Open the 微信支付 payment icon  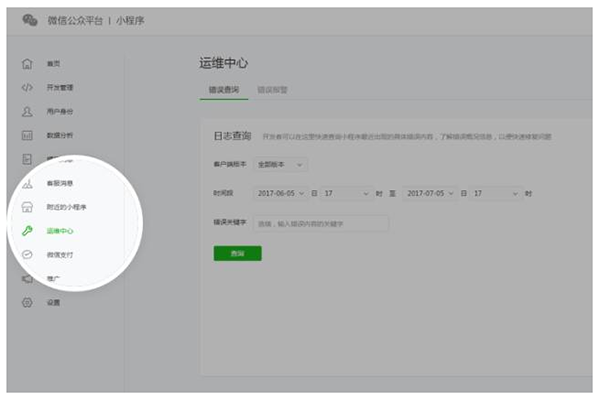click(x=28, y=255)
